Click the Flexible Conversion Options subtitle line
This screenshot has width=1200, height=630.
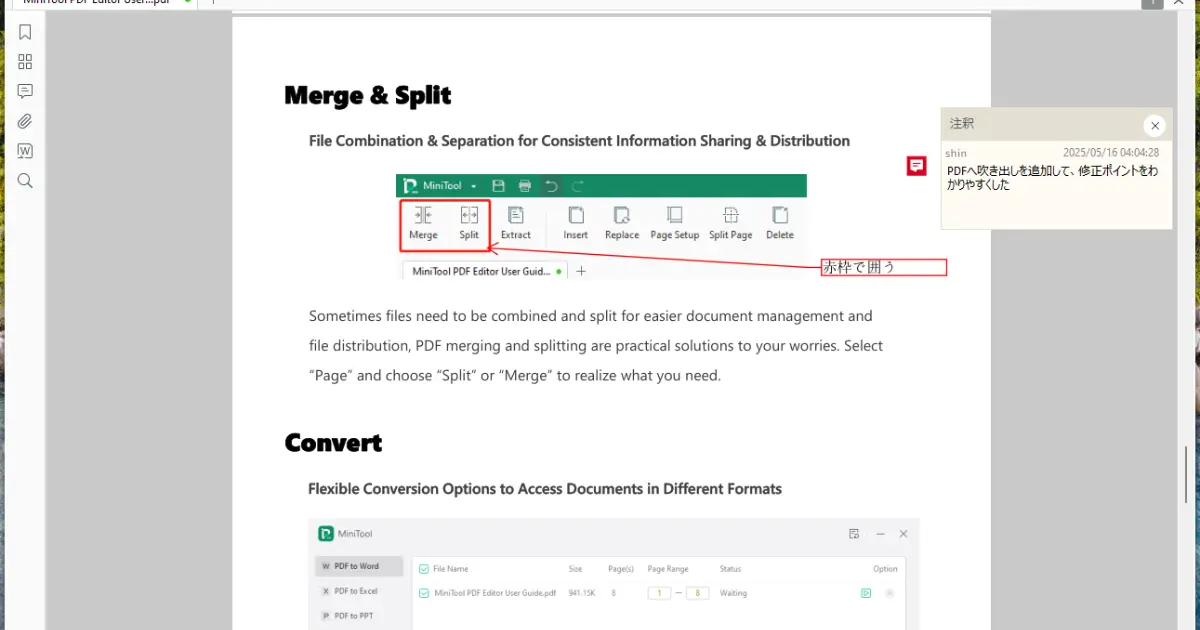[x=545, y=489]
